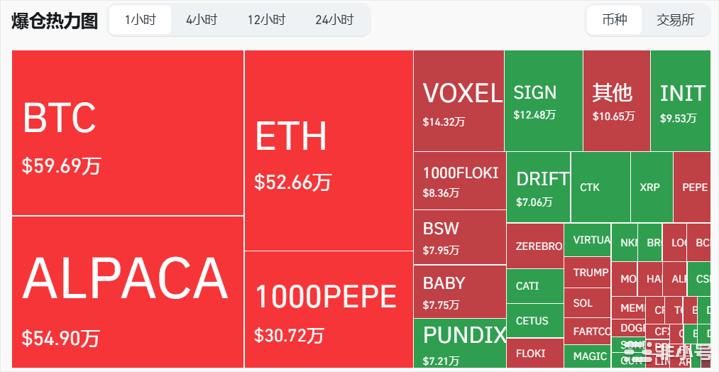This screenshot has height=372, width=719.
Task: Toggle view to 交易所 mode
Action: (x=675, y=20)
